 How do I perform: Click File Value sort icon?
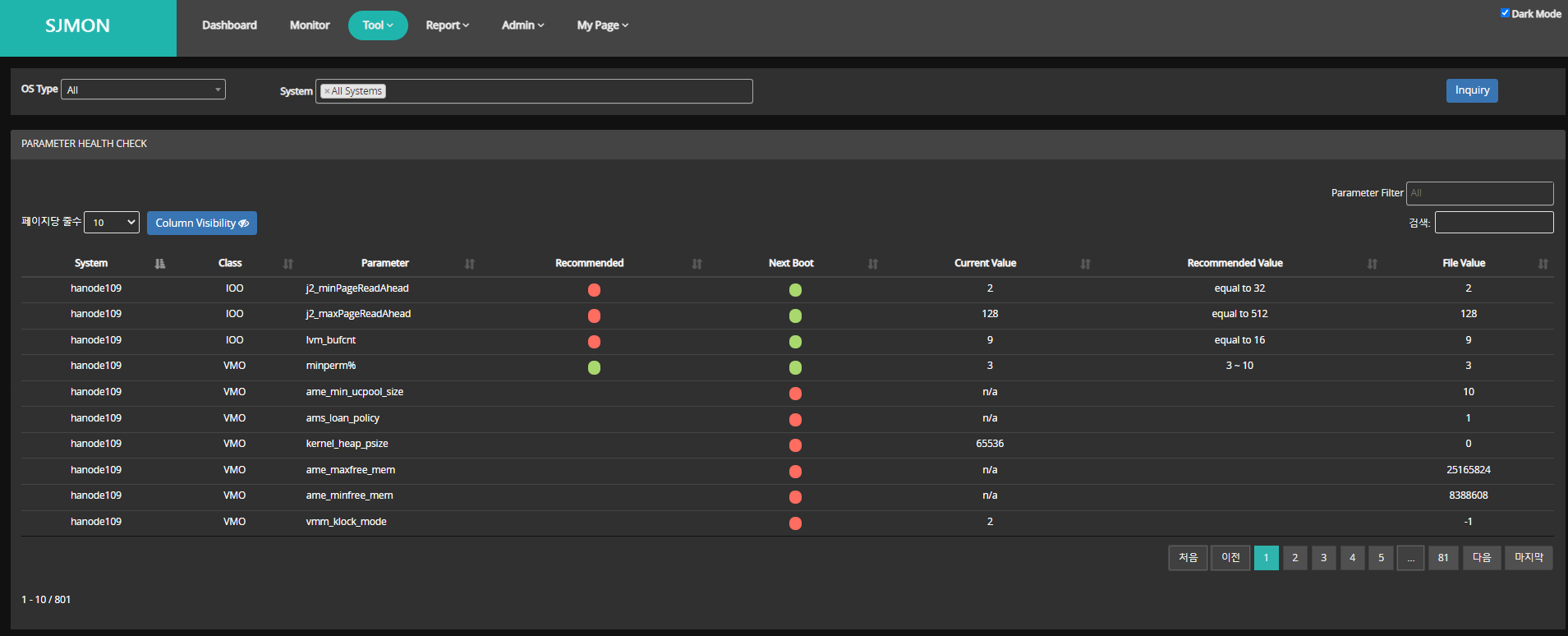(x=1543, y=264)
